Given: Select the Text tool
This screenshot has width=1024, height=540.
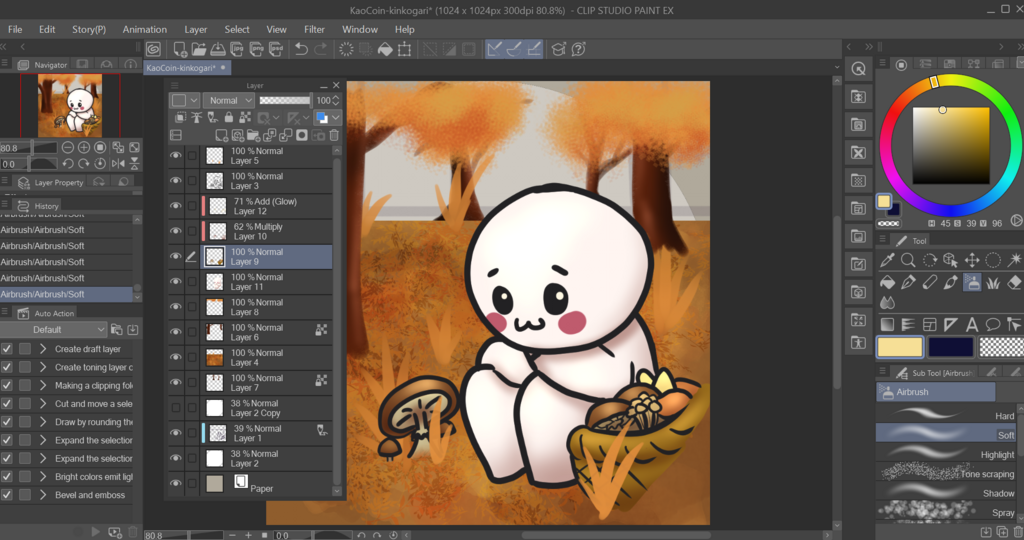Looking at the screenshot, I should coord(973,324).
